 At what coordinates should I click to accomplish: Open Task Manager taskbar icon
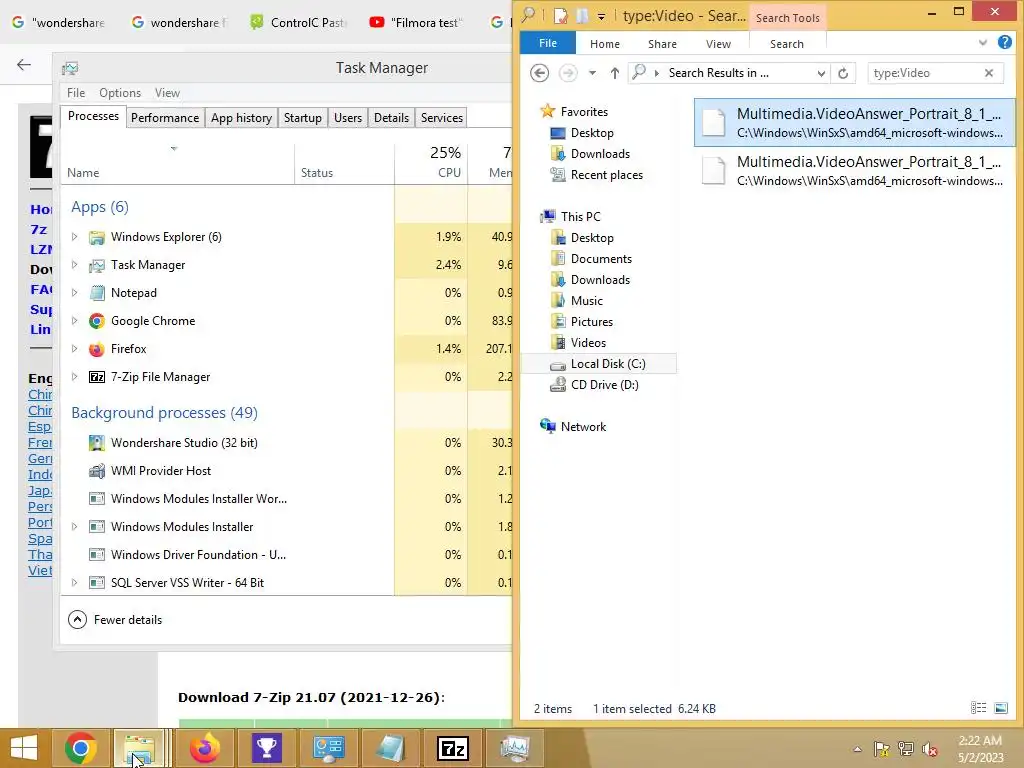(515, 748)
